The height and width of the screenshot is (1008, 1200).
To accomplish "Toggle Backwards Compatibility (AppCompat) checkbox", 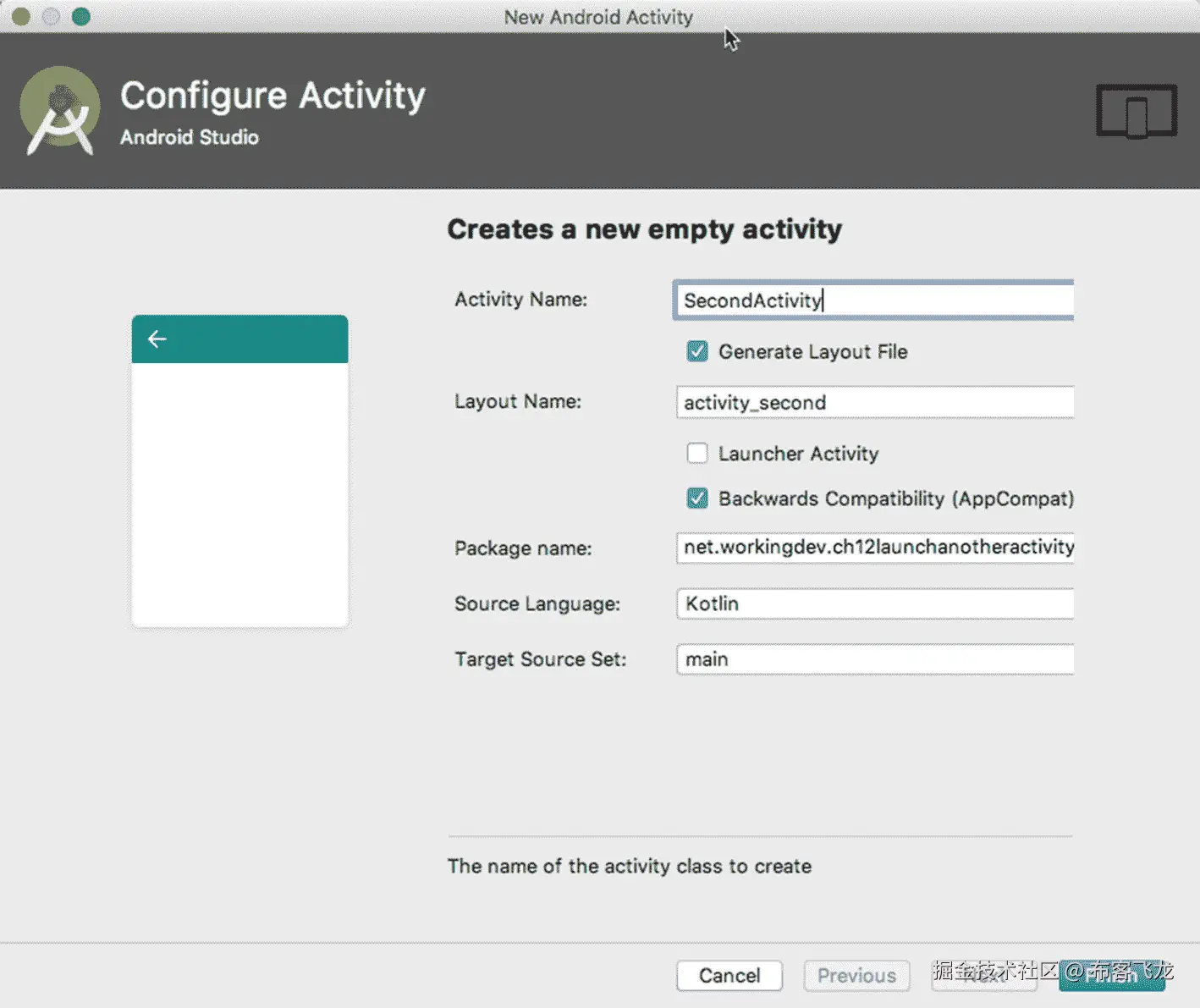I will [x=697, y=498].
